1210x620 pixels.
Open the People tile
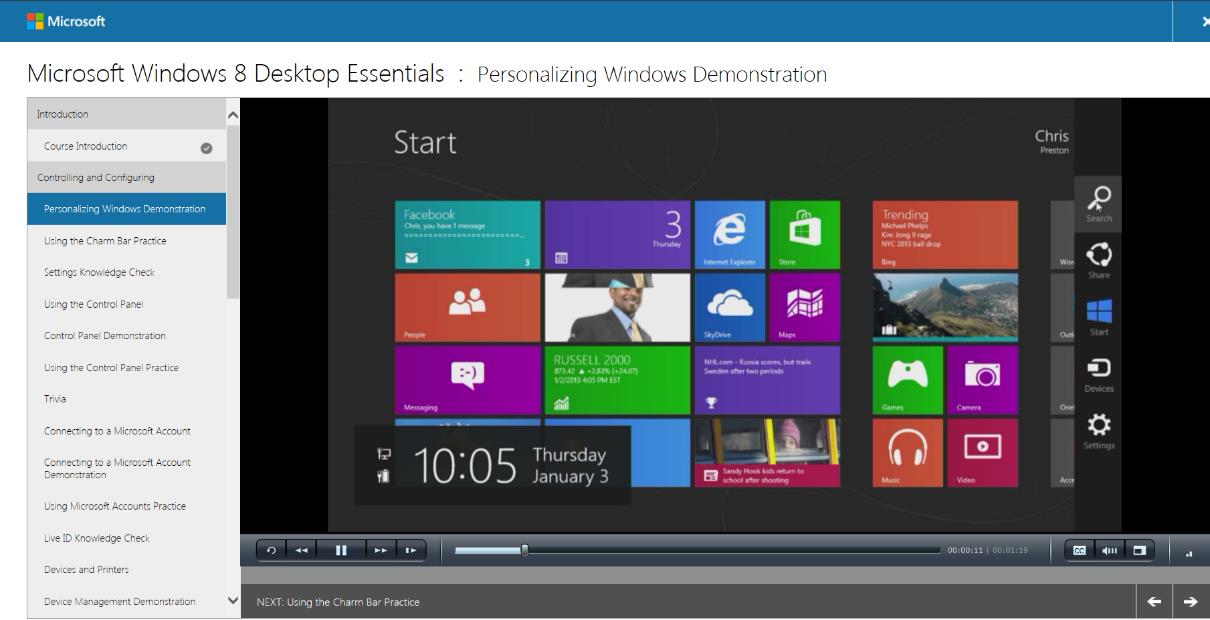[x=468, y=307]
